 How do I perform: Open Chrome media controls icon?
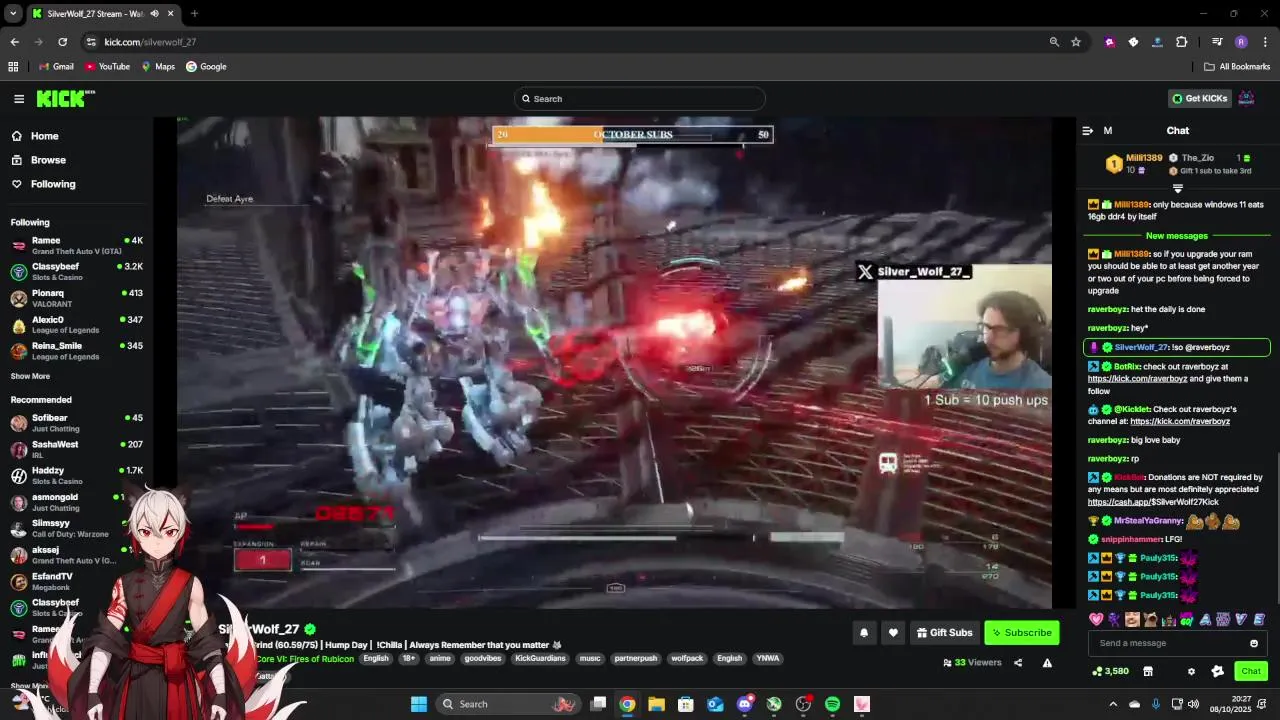point(1217,42)
